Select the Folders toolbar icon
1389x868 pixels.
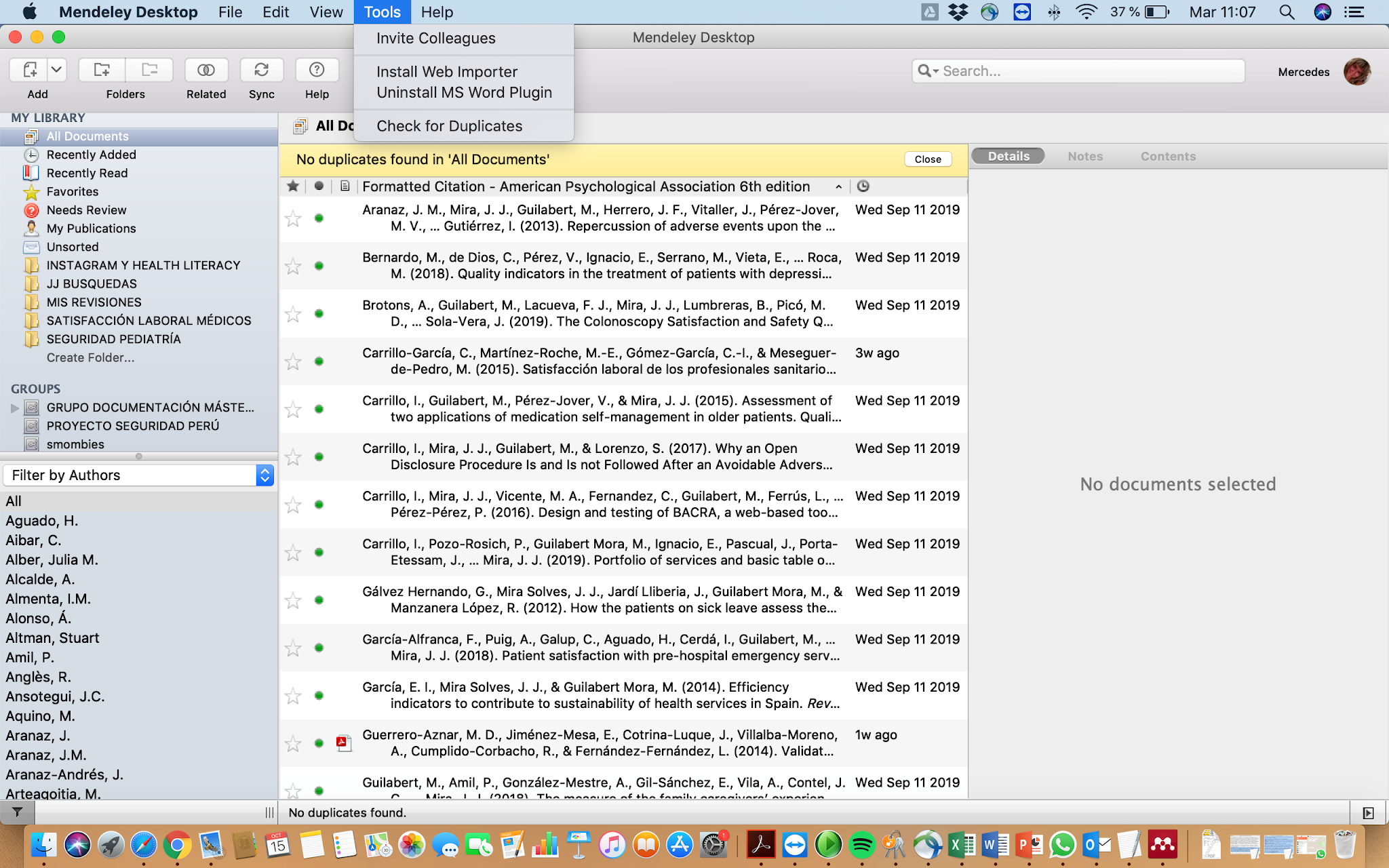102,70
